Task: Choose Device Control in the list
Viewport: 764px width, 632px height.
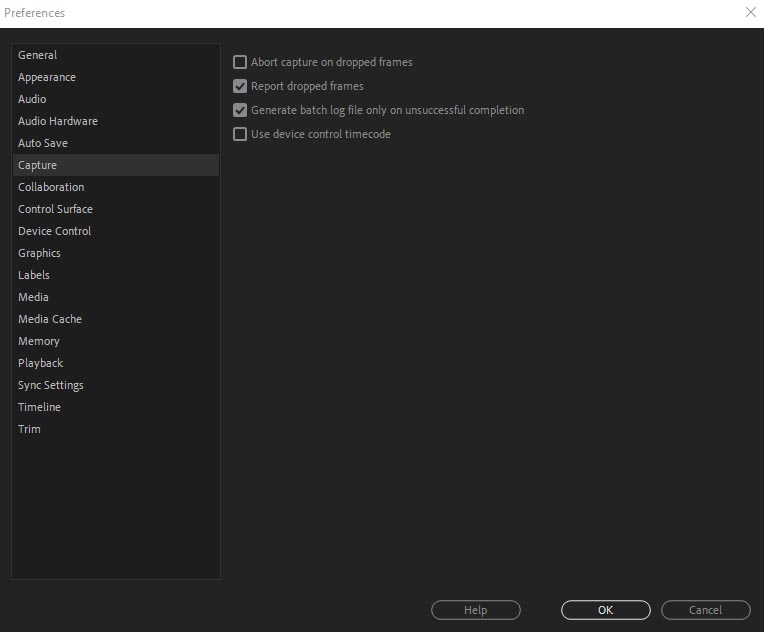Action: point(116,231)
